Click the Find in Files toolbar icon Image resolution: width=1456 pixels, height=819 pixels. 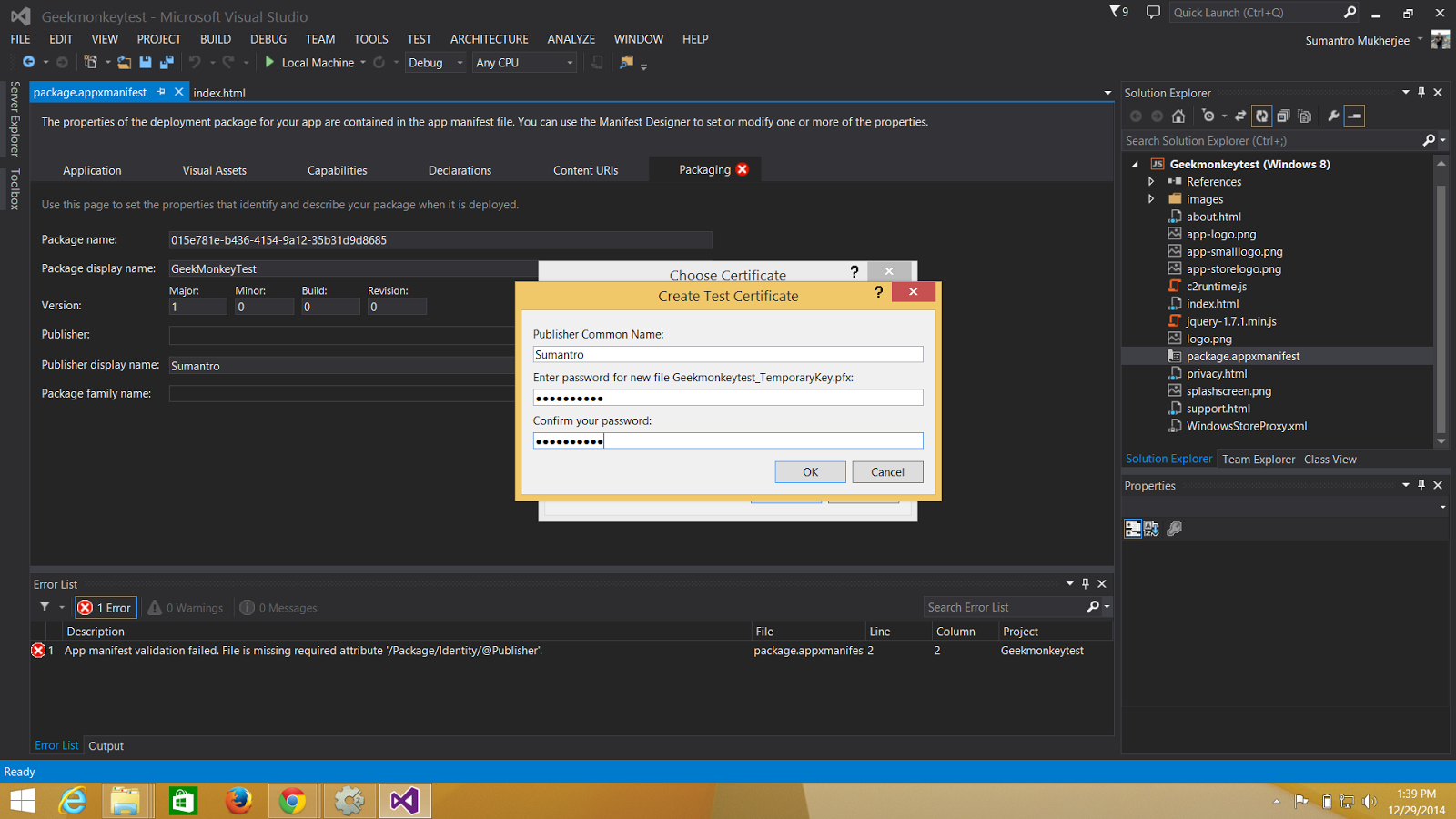click(x=626, y=62)
